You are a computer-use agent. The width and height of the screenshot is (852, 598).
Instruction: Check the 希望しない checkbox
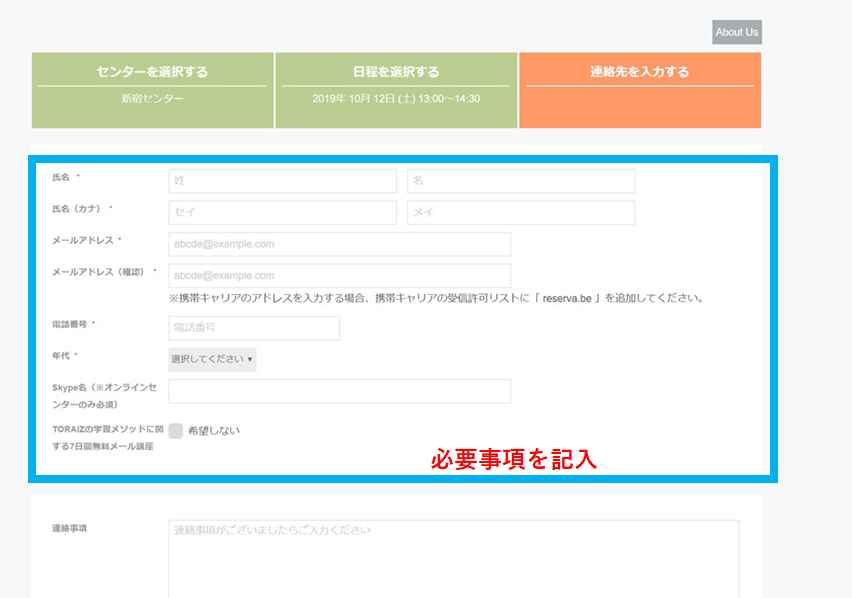tap(176, 431)
